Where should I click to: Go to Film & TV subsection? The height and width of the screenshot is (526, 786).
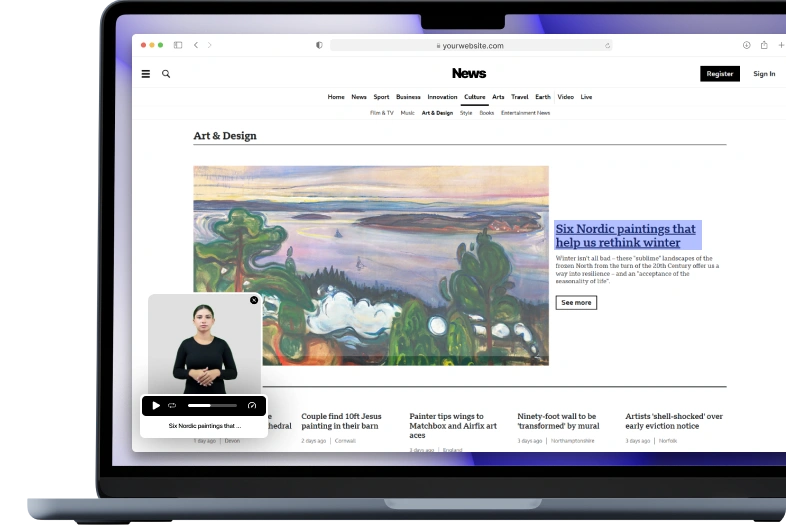coord(382,113)
